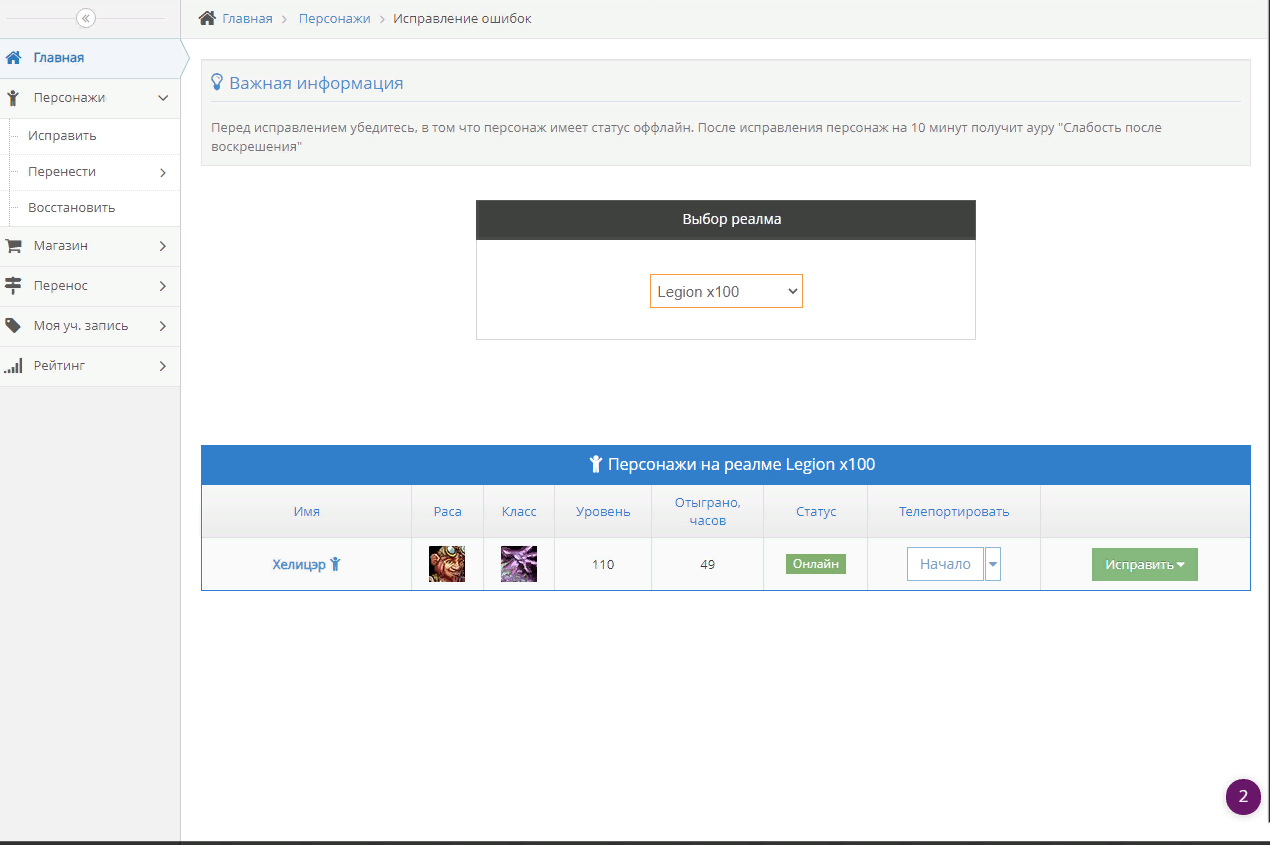This screenshot has width=1270, height=845.
Task: Select Исправить in the sidebar submenu
Action: pos(62,136)
